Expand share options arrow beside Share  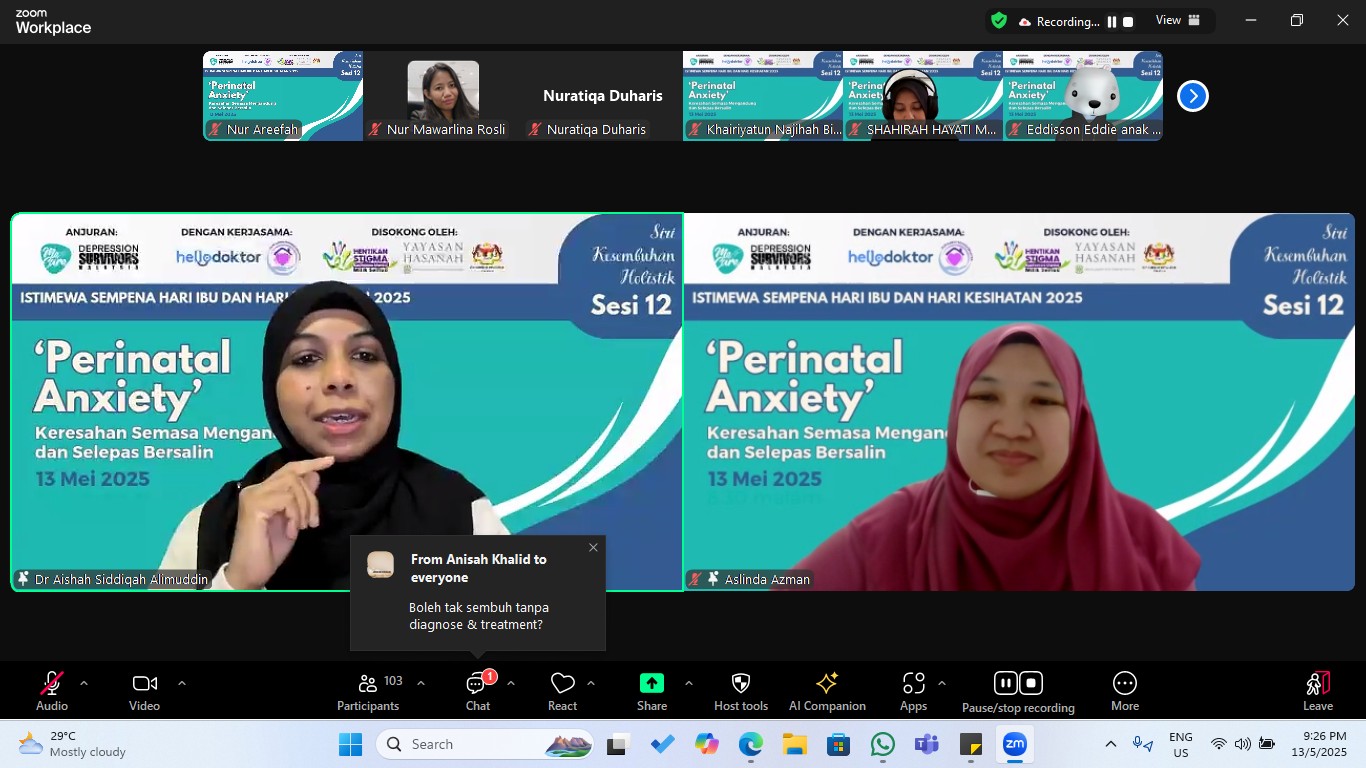[689, 683]
